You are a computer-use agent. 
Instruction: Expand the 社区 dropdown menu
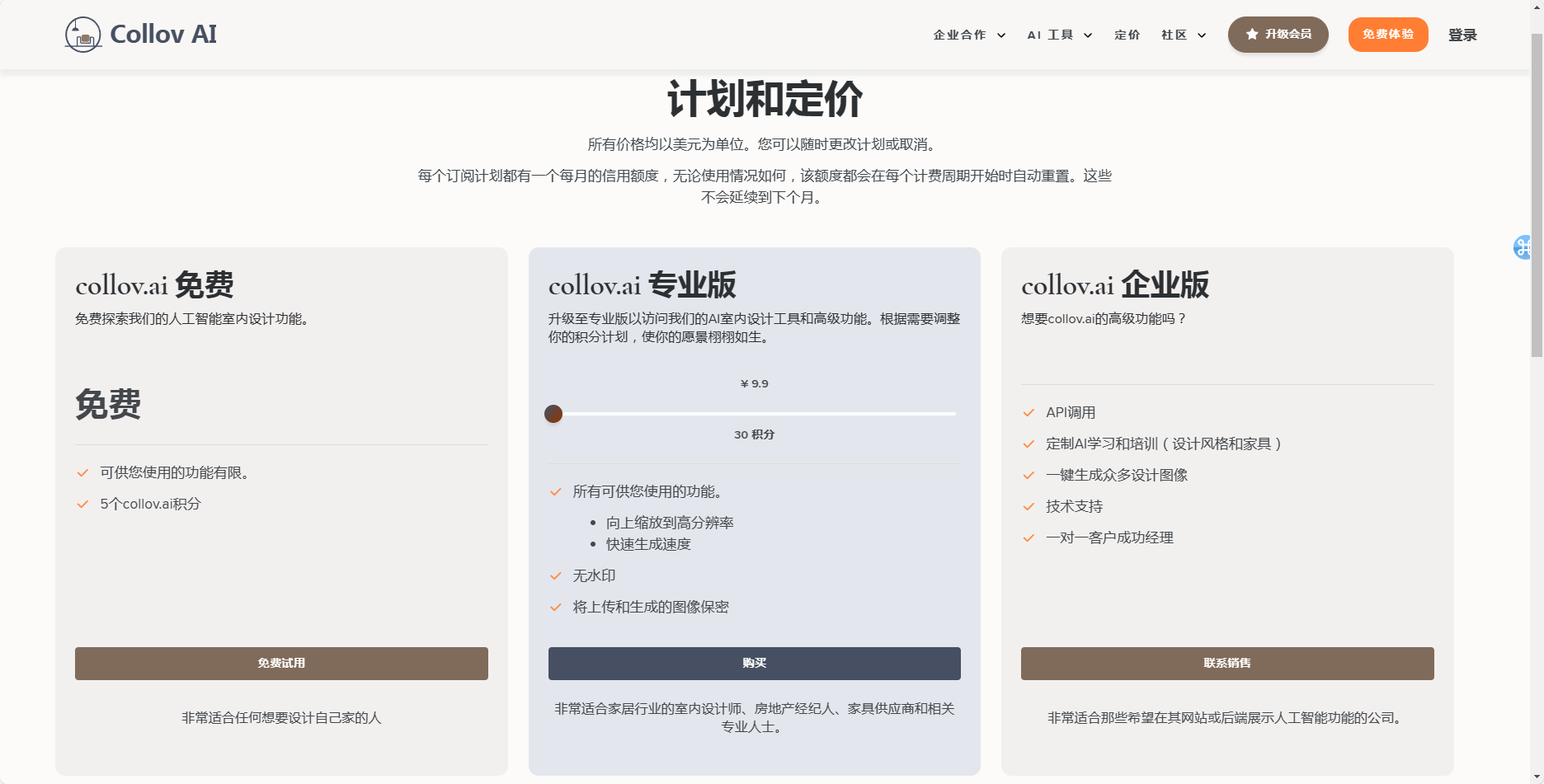1183,35
